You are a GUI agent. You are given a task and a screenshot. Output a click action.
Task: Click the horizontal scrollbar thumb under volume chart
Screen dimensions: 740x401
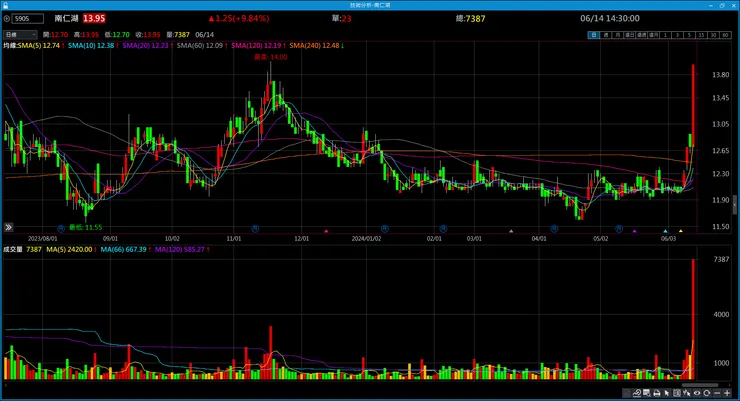[700, 385]
